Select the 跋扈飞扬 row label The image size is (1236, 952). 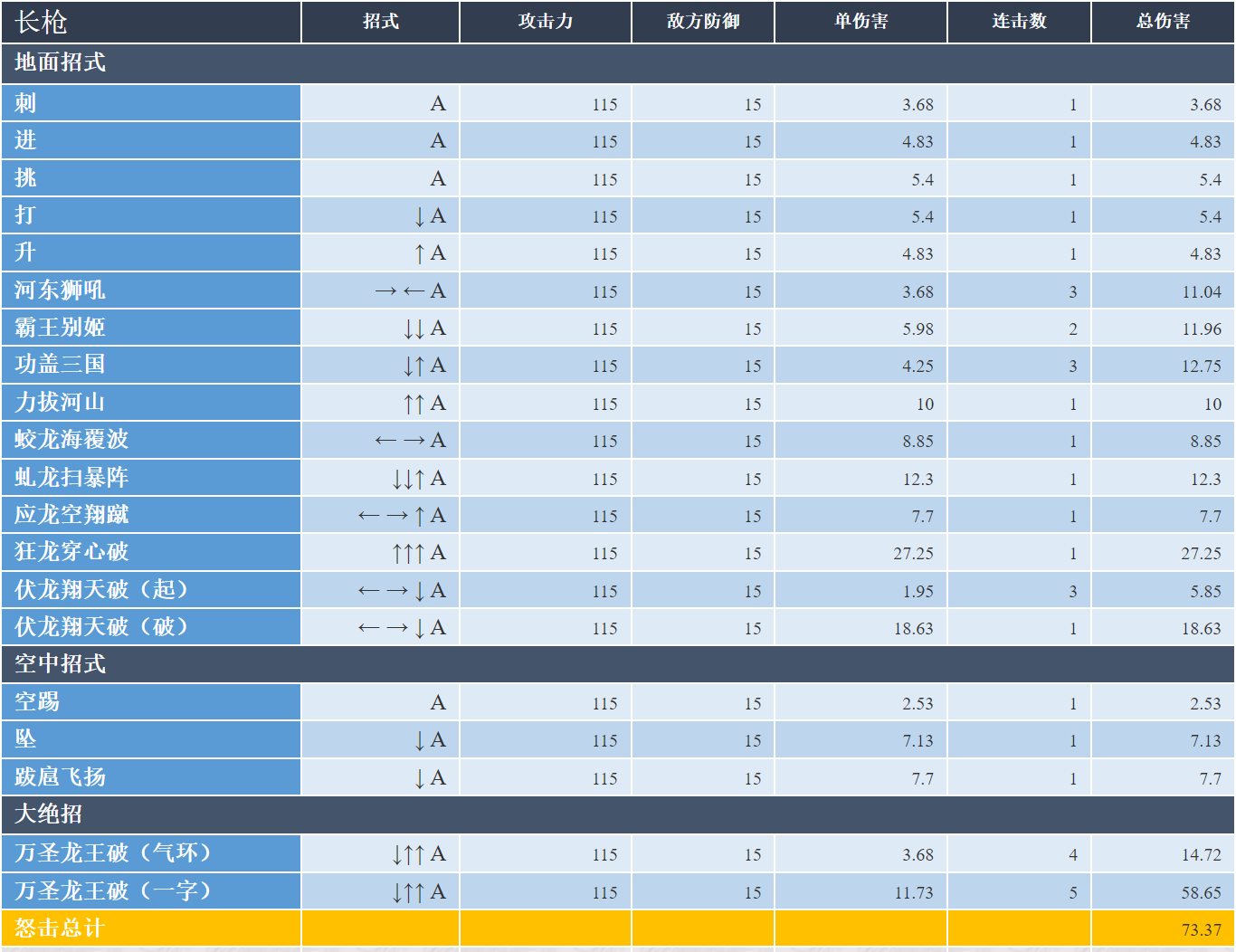(x=151, y=777)
